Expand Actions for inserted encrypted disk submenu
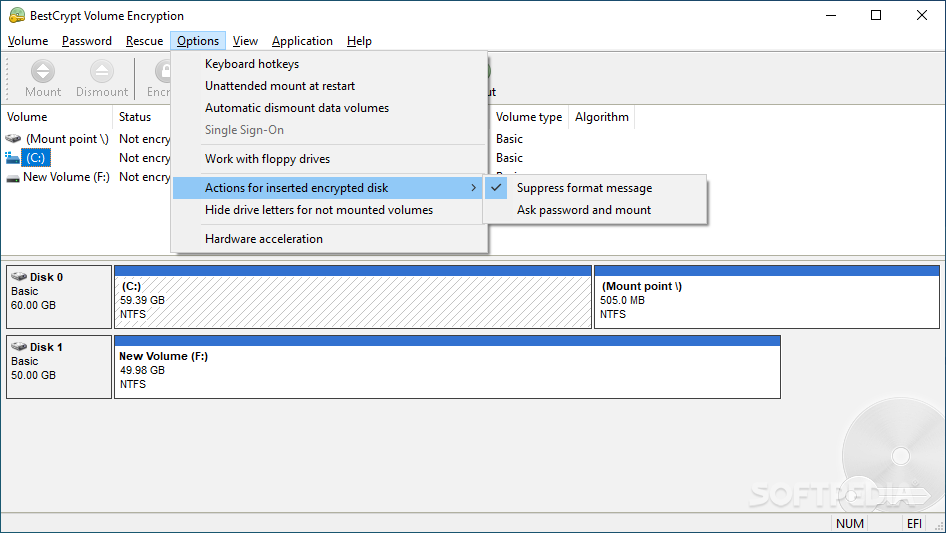Screen dimensions: 946x533 [328, 188]
